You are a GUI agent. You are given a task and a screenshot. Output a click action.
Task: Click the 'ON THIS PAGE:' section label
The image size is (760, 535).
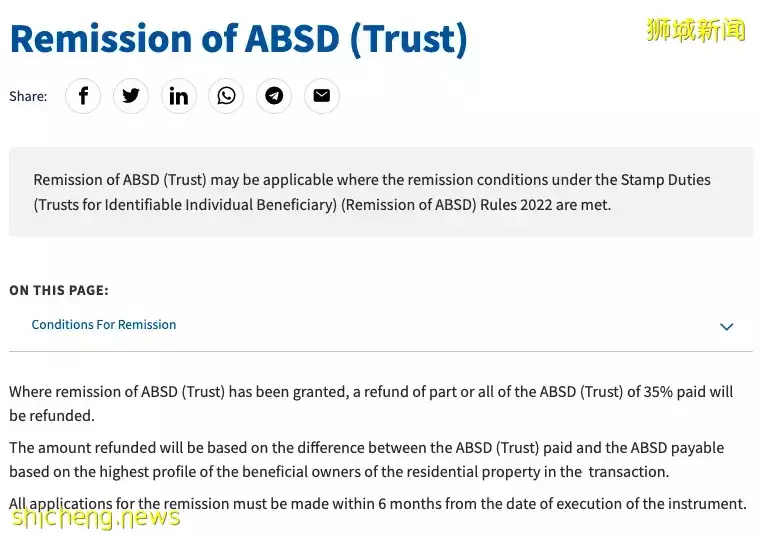pyautogui.click(x=59, y=291)
